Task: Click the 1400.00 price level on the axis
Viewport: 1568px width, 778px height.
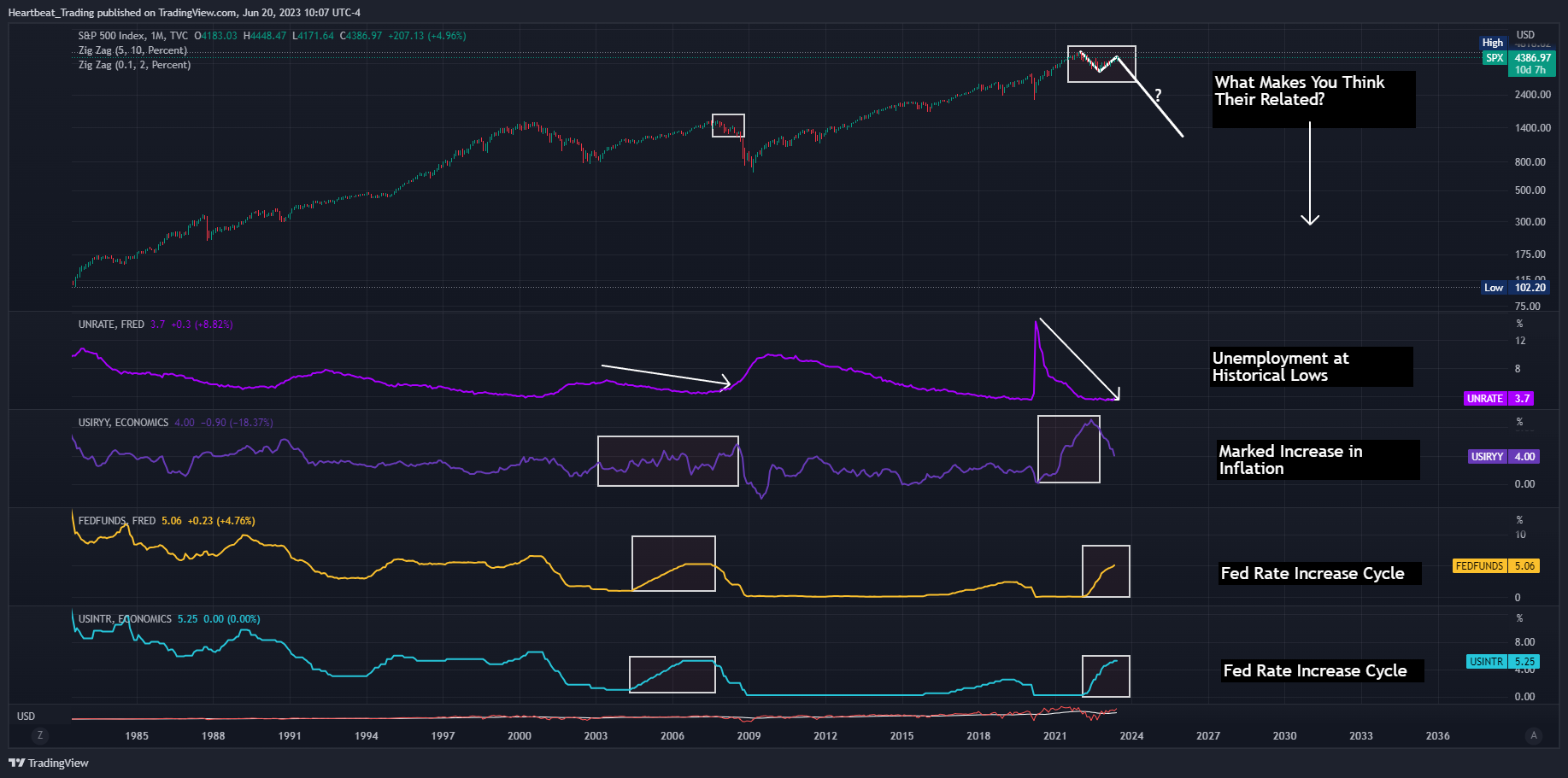Action: click(1533, 128)
